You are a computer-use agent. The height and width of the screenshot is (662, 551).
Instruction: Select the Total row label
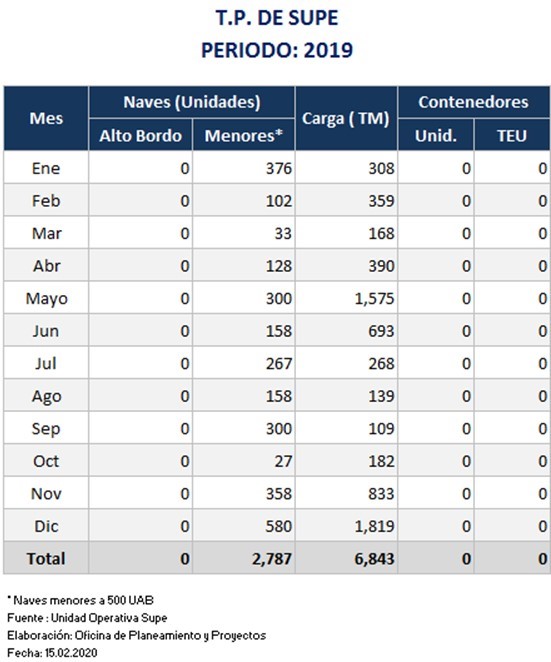(46, 559)
